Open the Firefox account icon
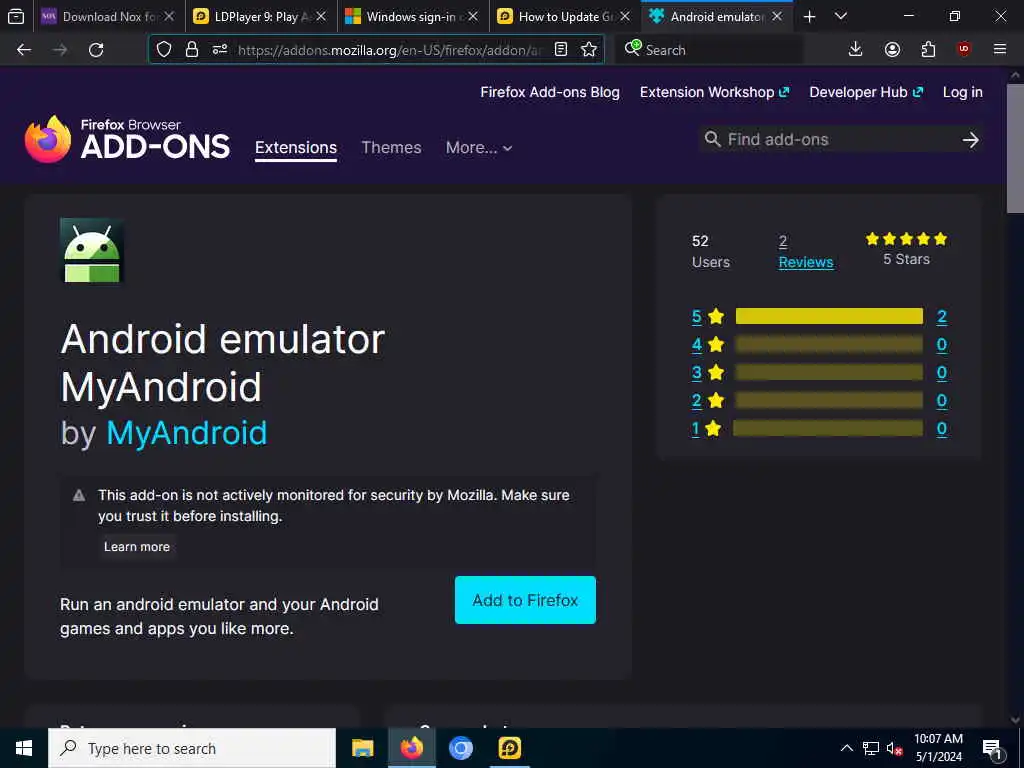 892,49
